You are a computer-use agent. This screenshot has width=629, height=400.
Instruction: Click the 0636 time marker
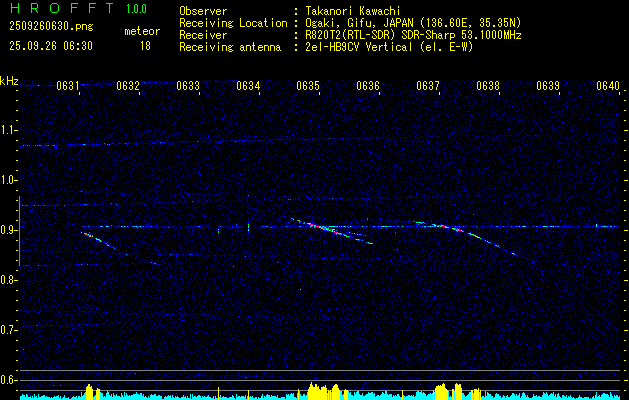coord(368,86)
